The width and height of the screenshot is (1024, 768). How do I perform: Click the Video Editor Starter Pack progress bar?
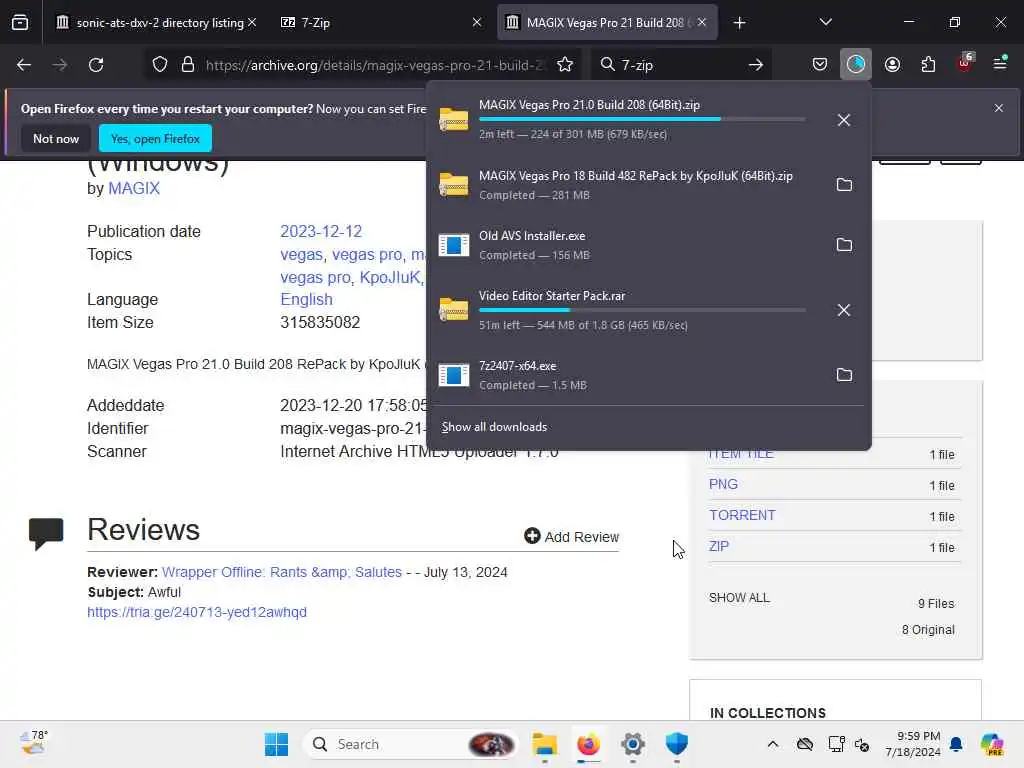click(x=642, y=310)
